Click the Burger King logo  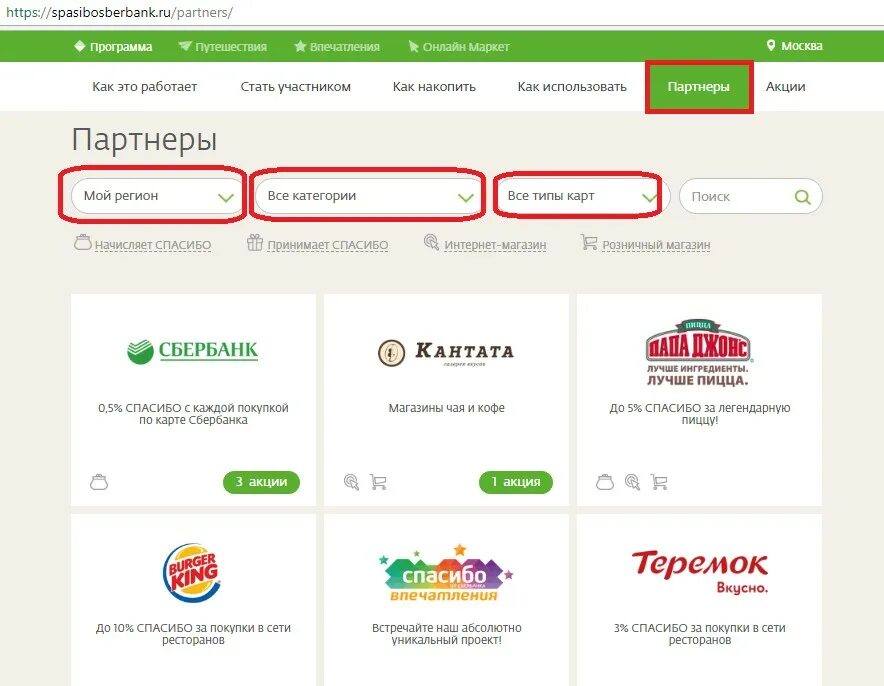[191, 572]
